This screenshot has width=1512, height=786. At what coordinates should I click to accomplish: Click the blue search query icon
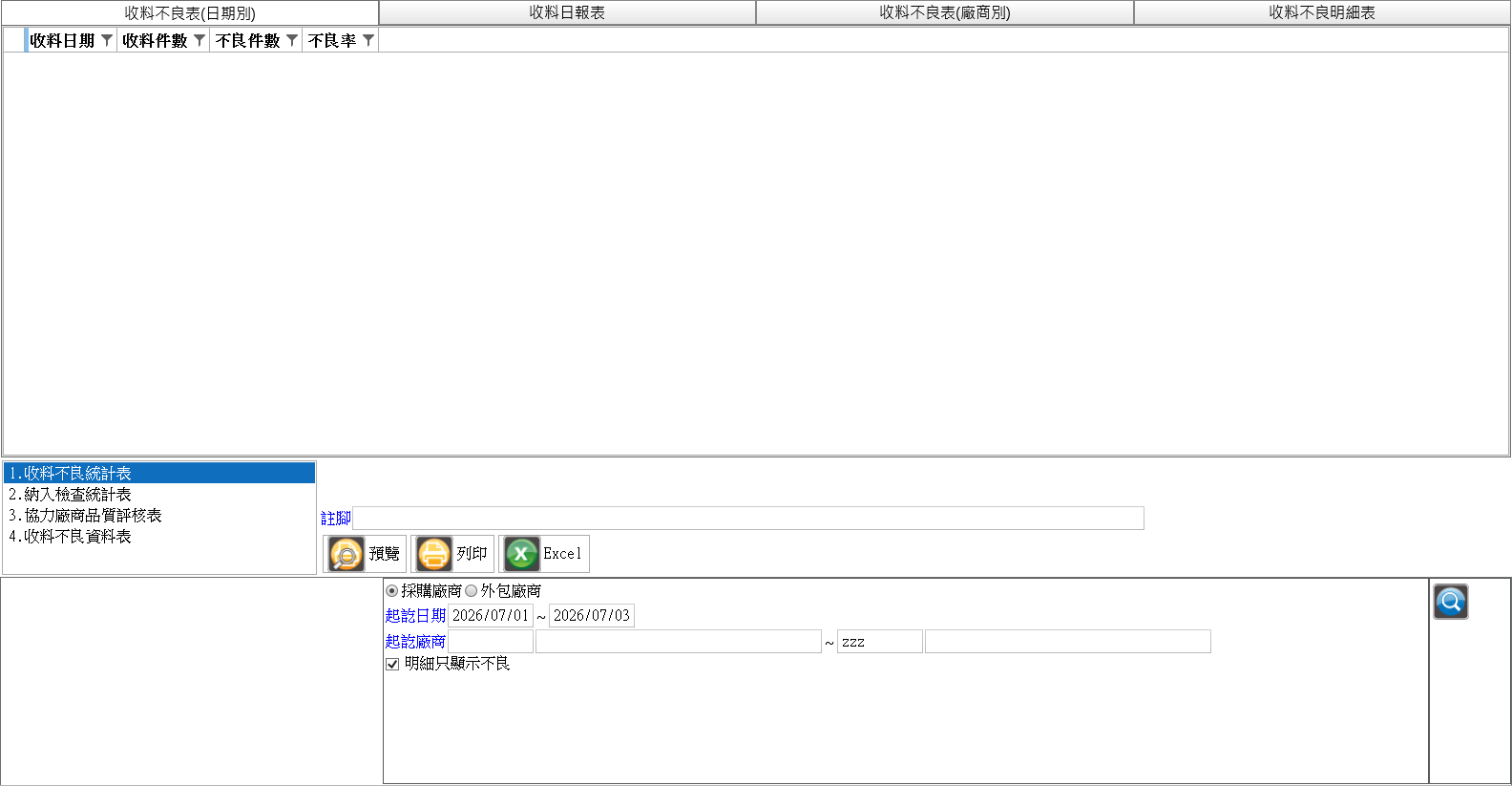(1451, 602)
